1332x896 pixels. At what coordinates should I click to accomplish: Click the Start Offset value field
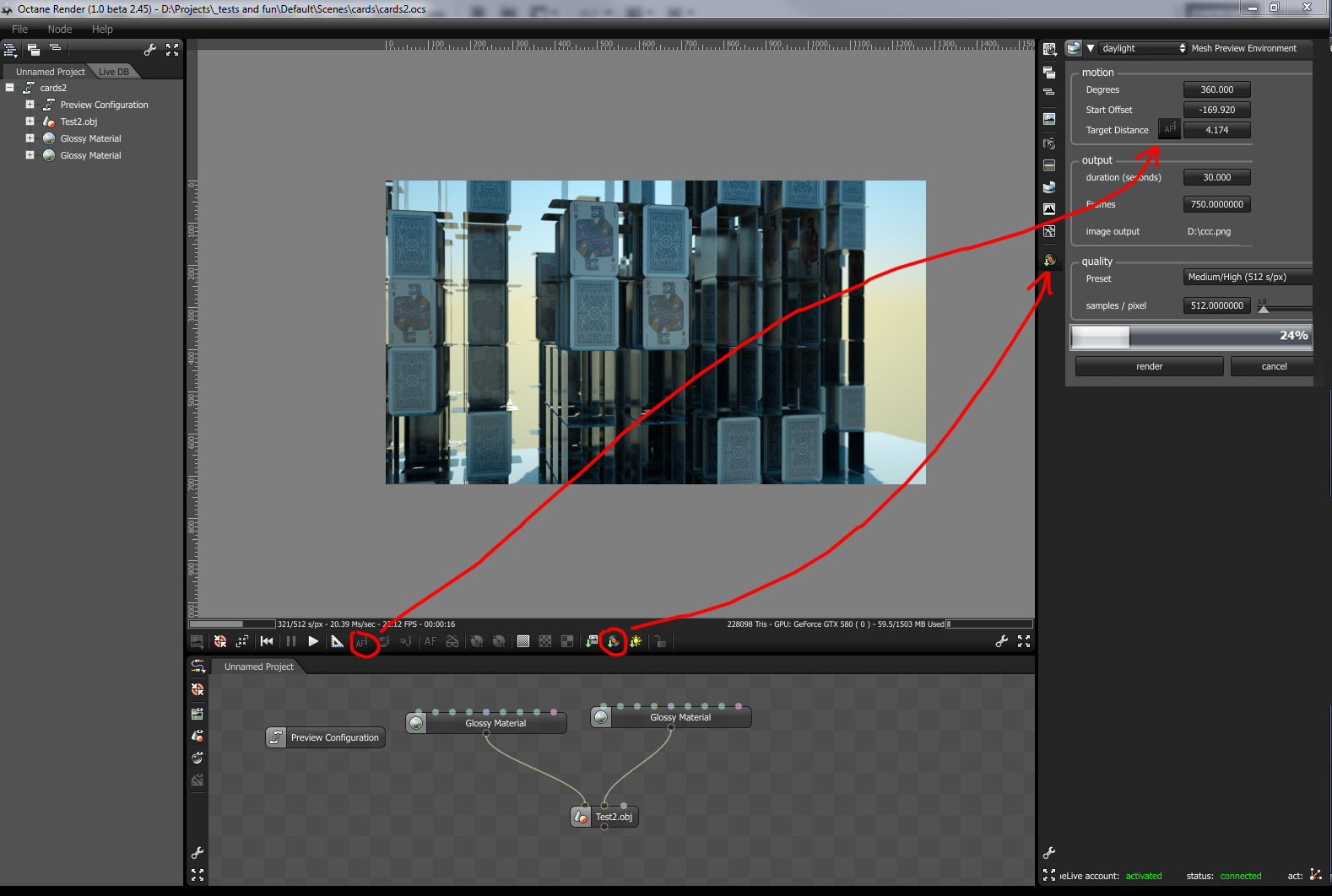pyautogui.click(x=1216, y=110)
